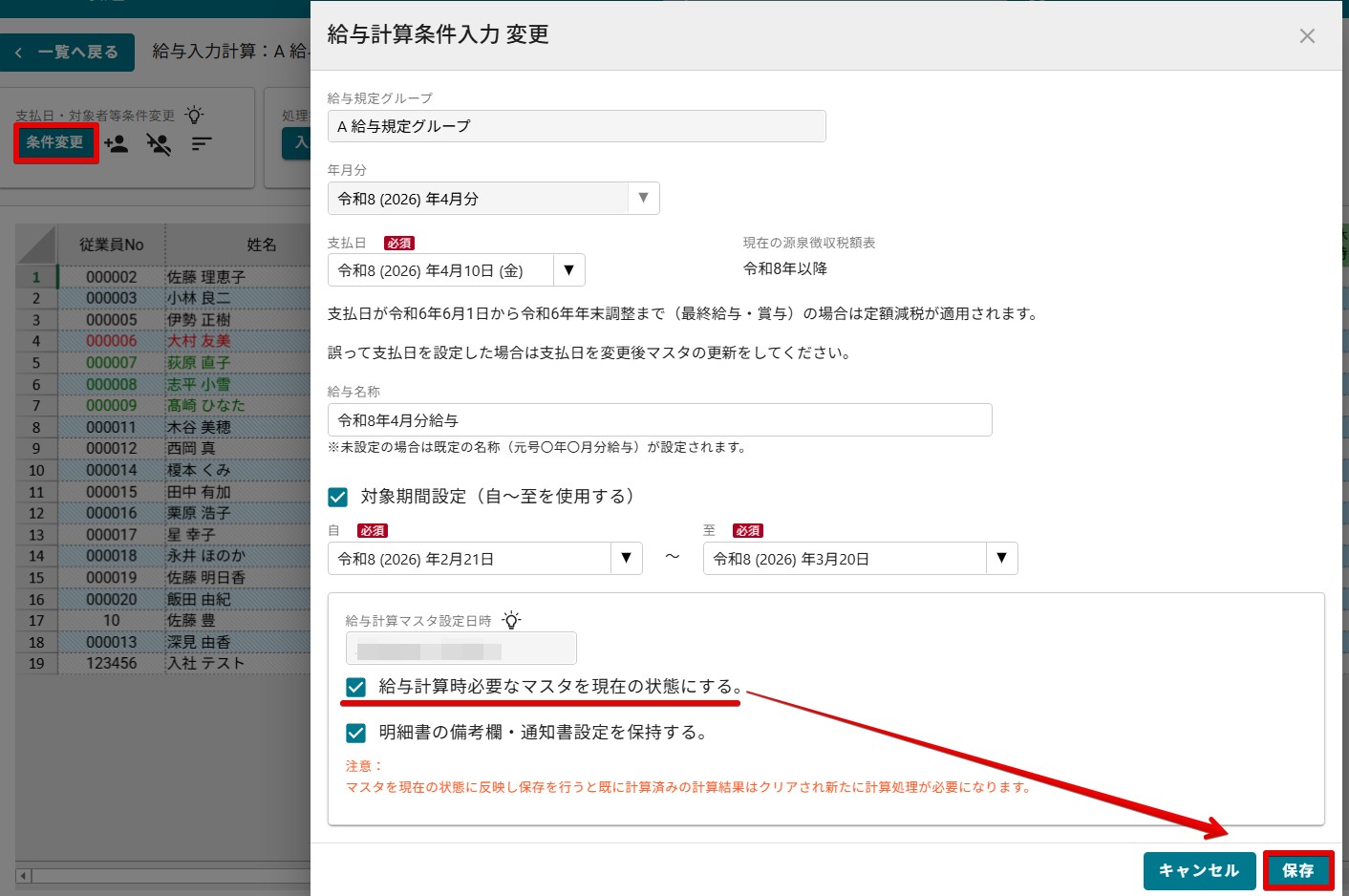Click row number 10 header

(36, 470)
